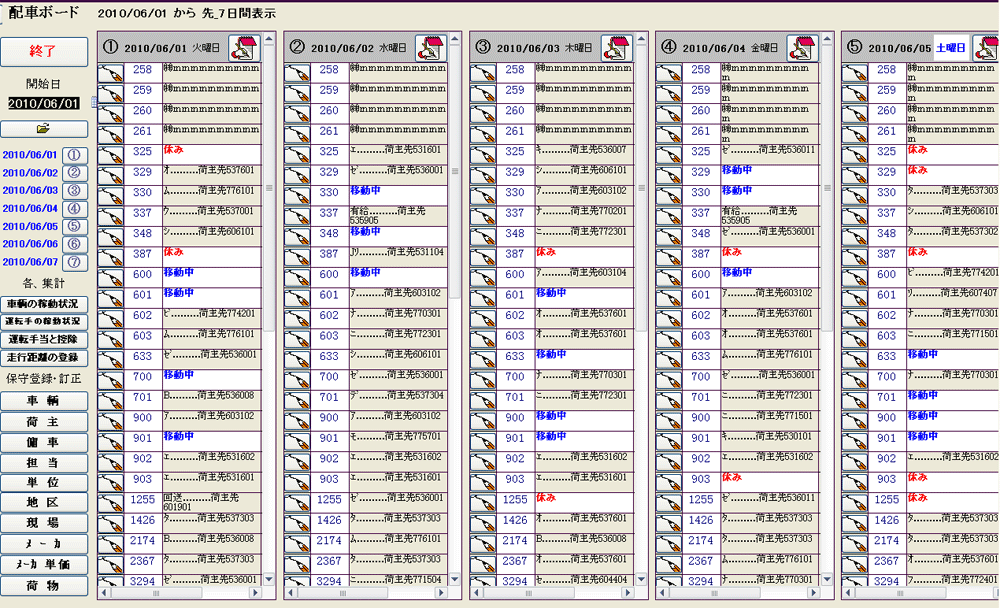Select the メーカ単価 maintenance button
Image resolution: width=1000 pixels, height=608 pixels.
(43, 565)
